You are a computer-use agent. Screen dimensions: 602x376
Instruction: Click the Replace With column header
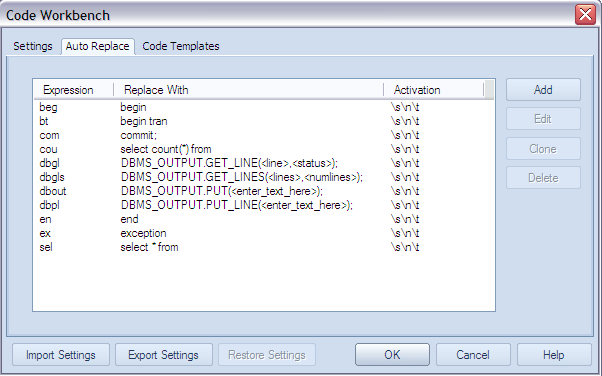(248, 90)
